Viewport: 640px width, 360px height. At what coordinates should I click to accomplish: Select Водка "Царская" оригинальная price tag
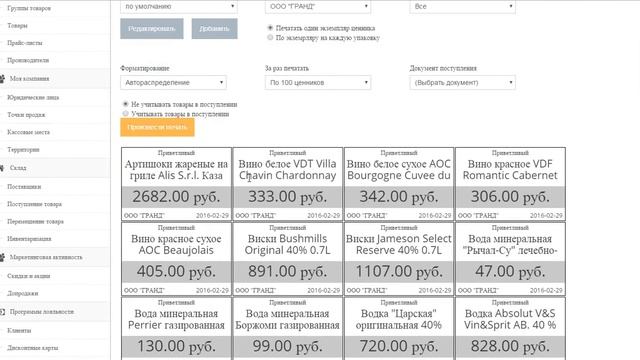(x=399, y=329)
